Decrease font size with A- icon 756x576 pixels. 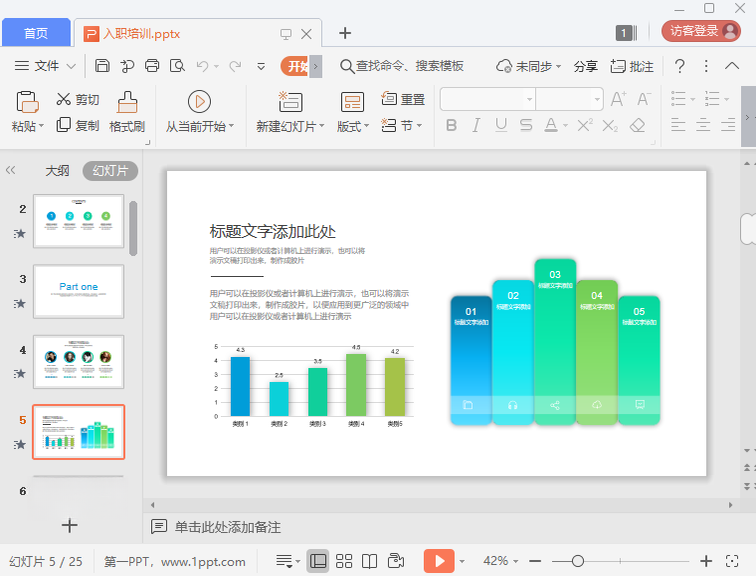(x=644, y=99)
